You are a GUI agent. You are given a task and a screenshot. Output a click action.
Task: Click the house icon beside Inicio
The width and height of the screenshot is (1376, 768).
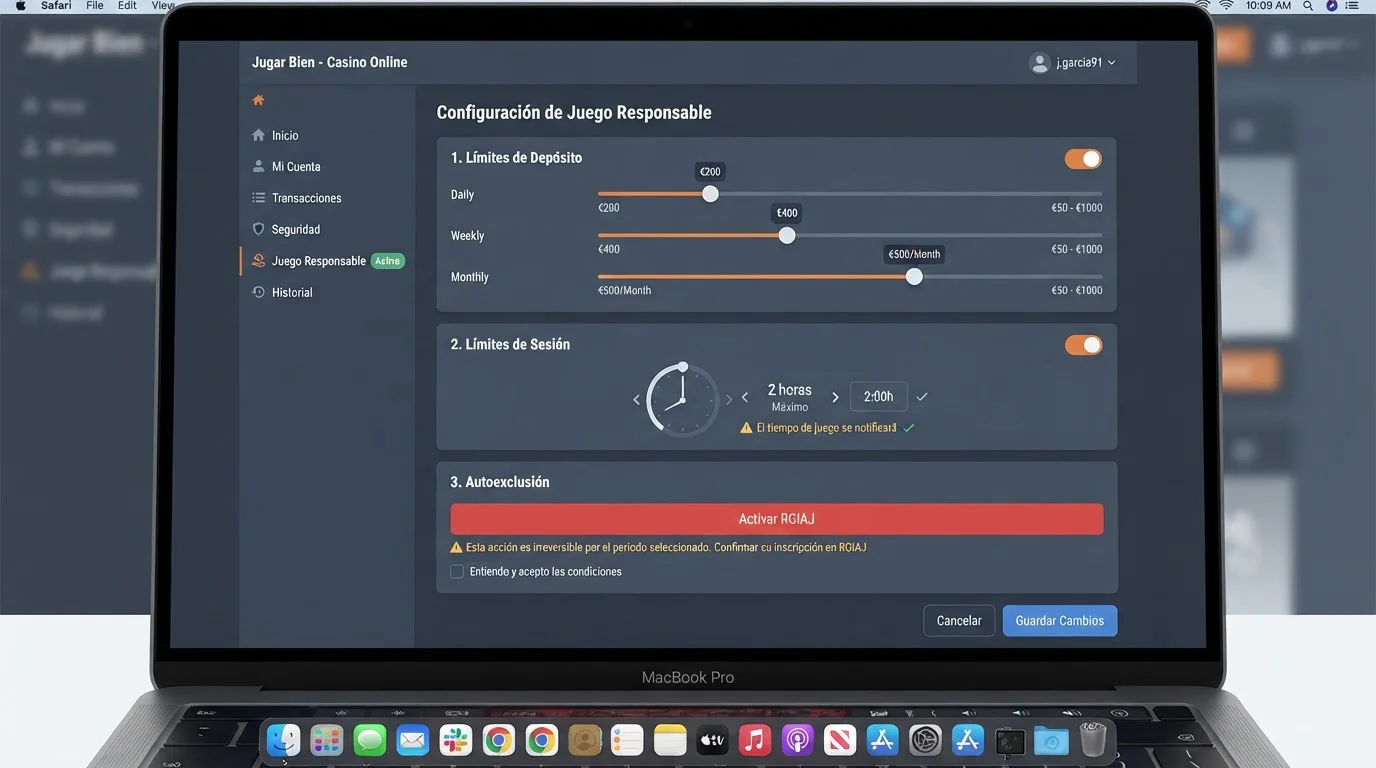(x=259, y=135)
